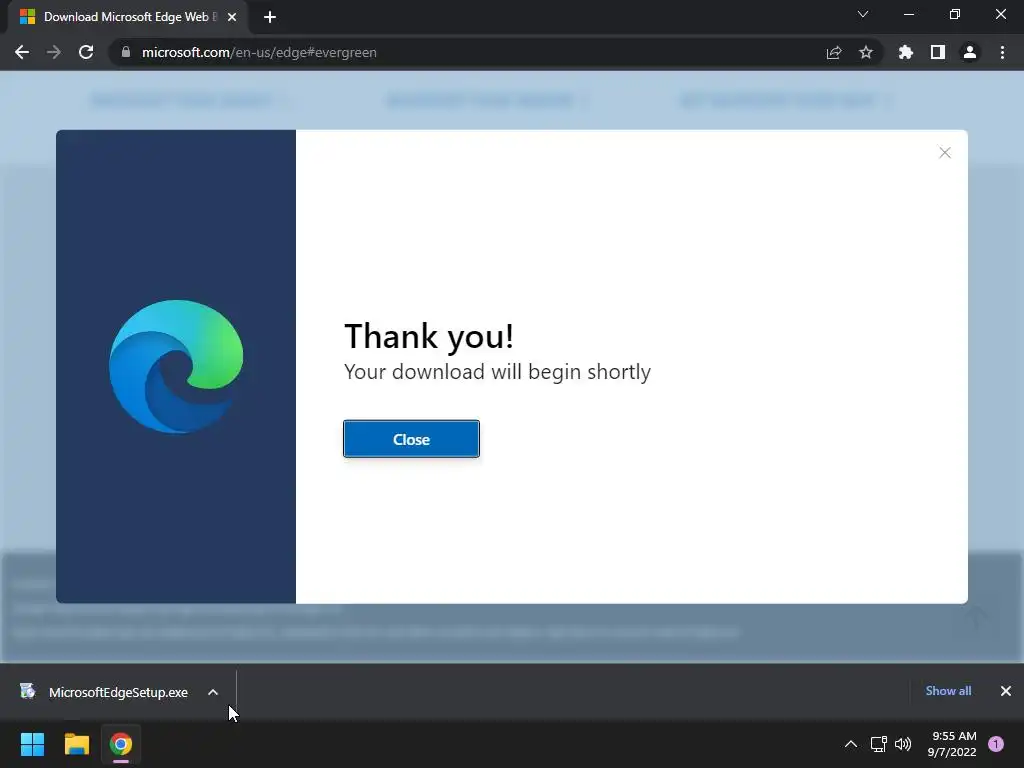This screenshot has height=768, width=1024.
Task: Open the Extensions puzzle icon
Action: (x=906, y=52)
